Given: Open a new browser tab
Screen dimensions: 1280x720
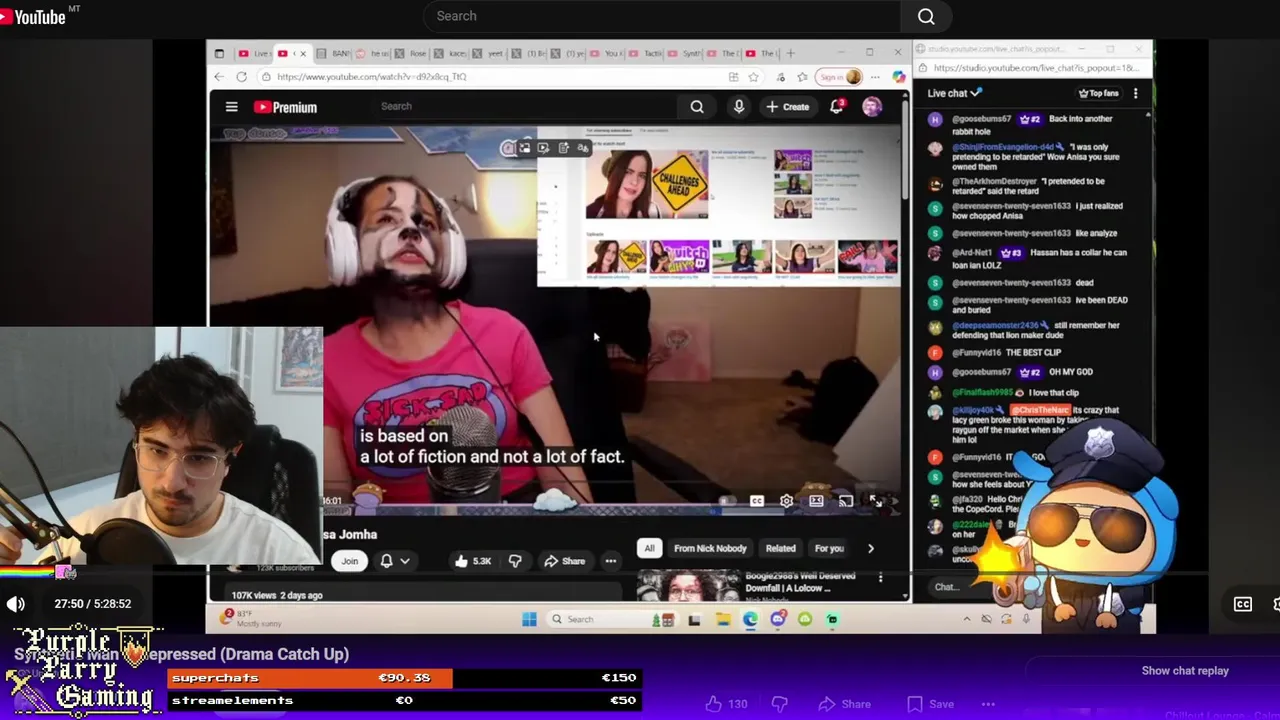Looking at the screenshot, I should pyautogui.click(x=790, y=53).
